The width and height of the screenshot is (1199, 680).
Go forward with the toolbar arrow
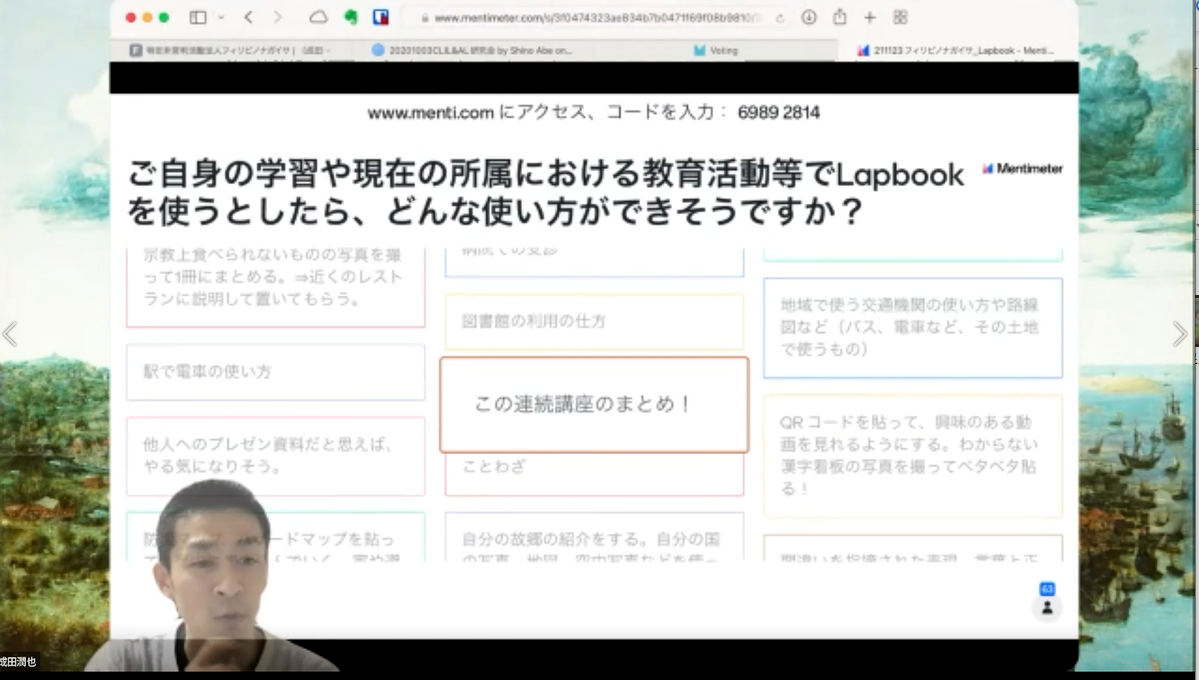pos(277,17)
